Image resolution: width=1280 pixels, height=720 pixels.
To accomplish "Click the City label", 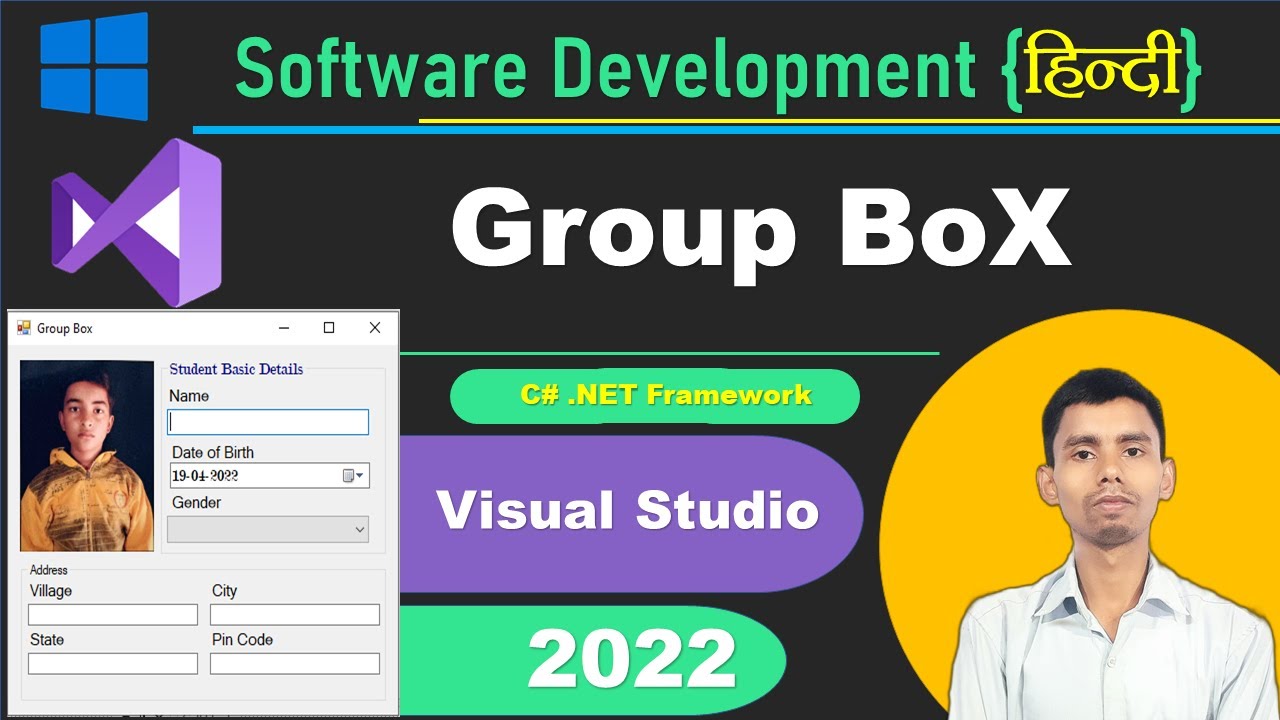I will (x=225, y=591).
